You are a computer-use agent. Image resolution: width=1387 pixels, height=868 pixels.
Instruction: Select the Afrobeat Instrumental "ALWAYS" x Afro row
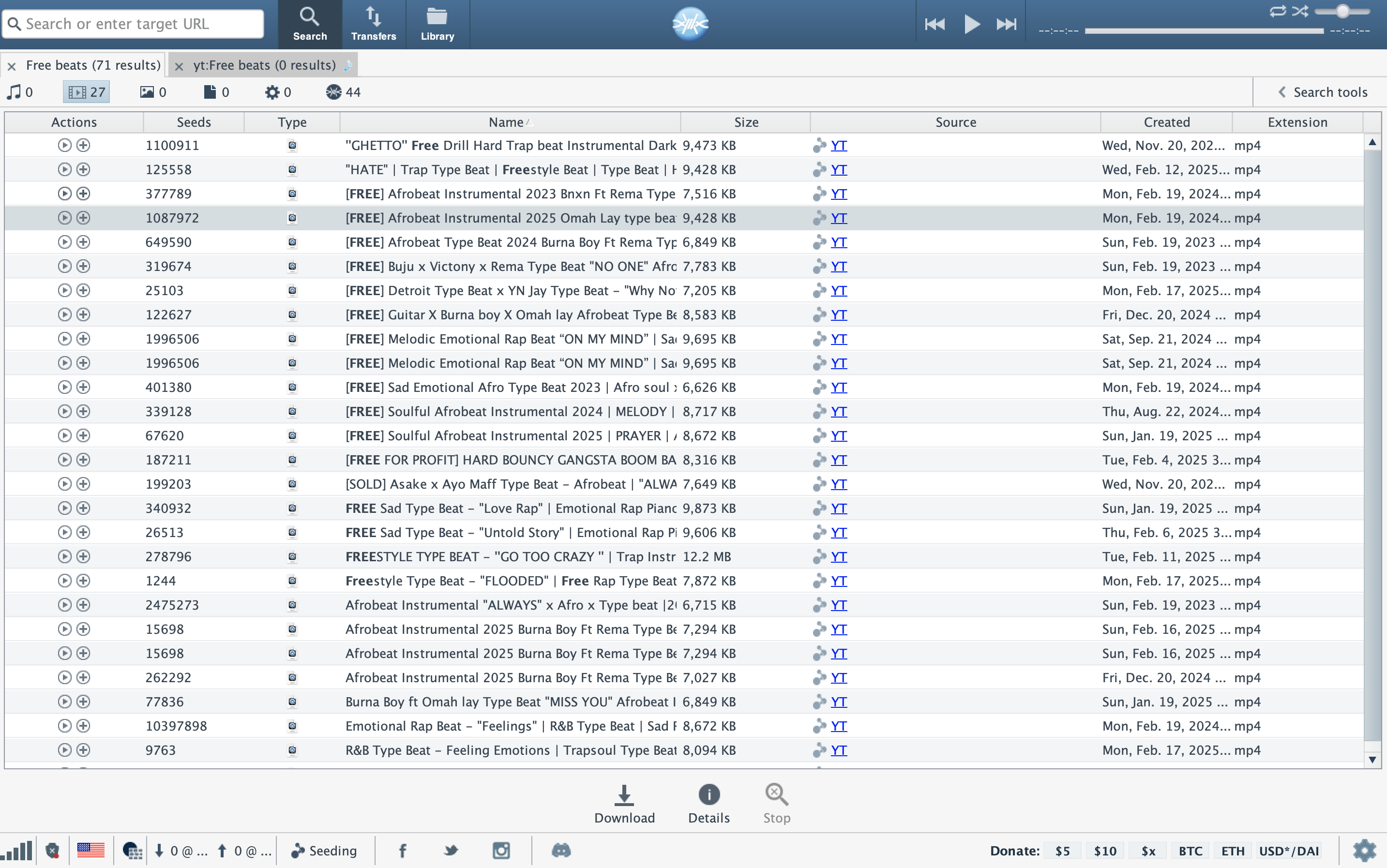(x=684, y=605)
